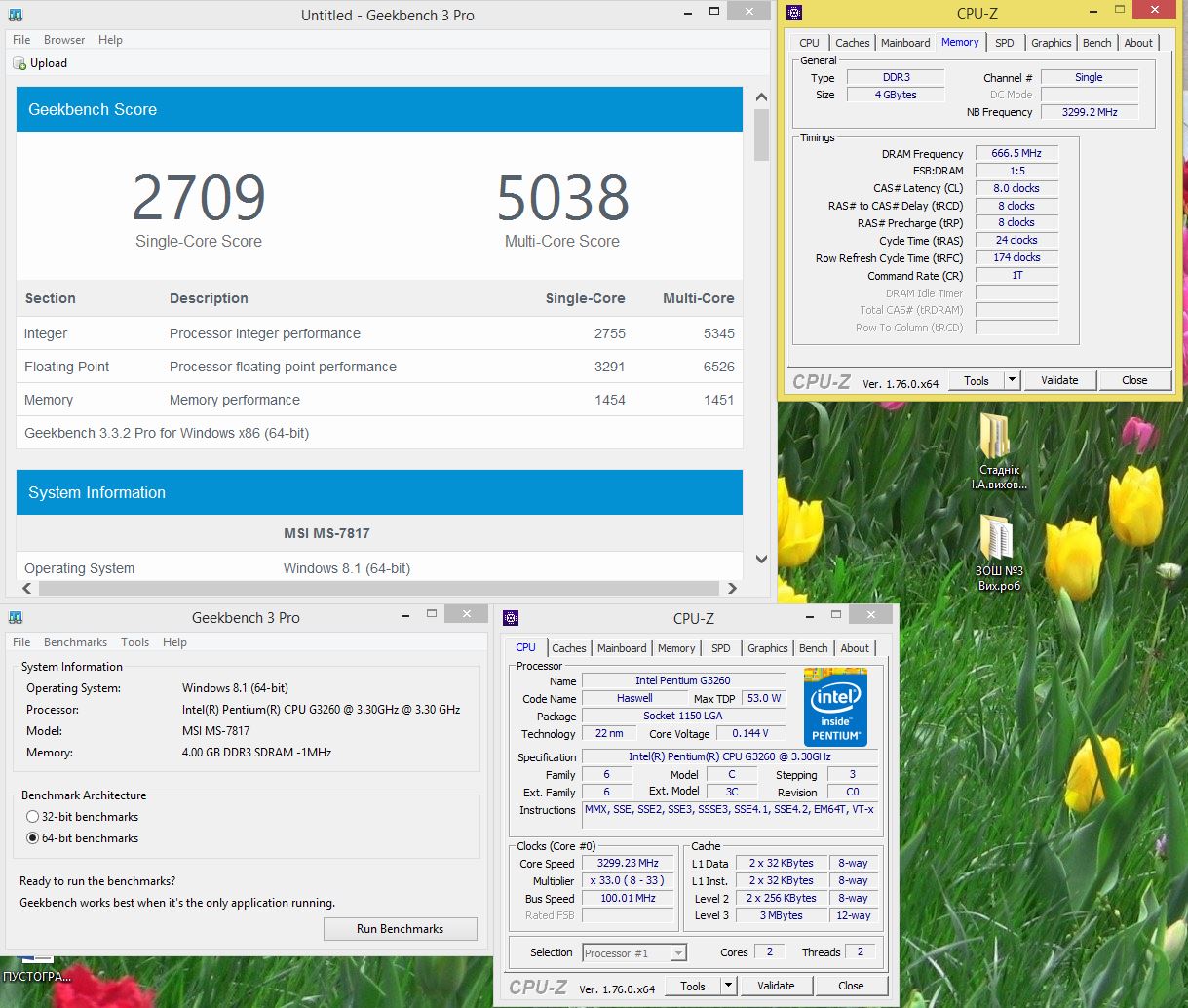The height and width of the screenshot is (1008, 1188).
Task: Click the scroll-down arrow in Geekbench results
Action: tap(762, 560)
